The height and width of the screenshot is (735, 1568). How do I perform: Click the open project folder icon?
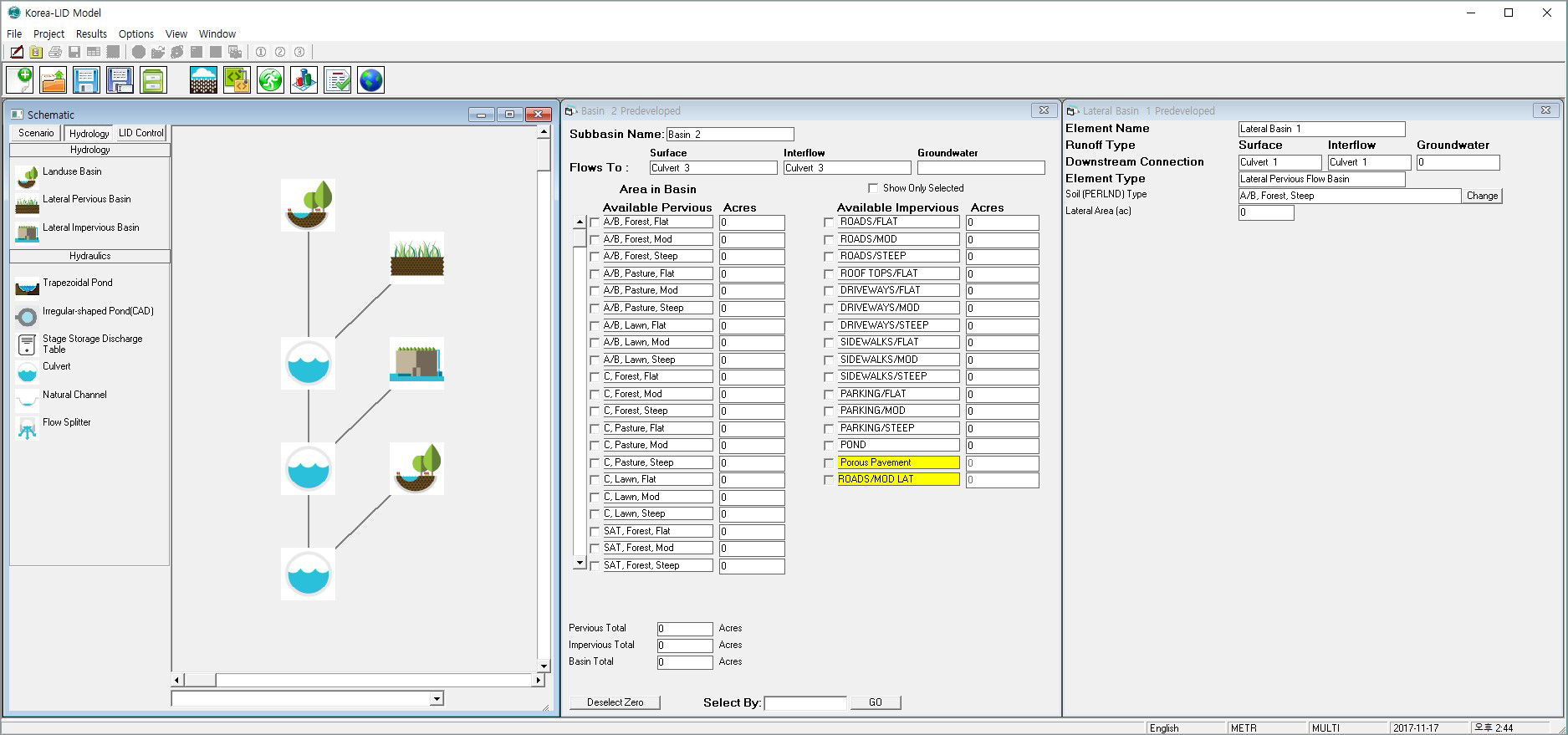coord(53,80)
